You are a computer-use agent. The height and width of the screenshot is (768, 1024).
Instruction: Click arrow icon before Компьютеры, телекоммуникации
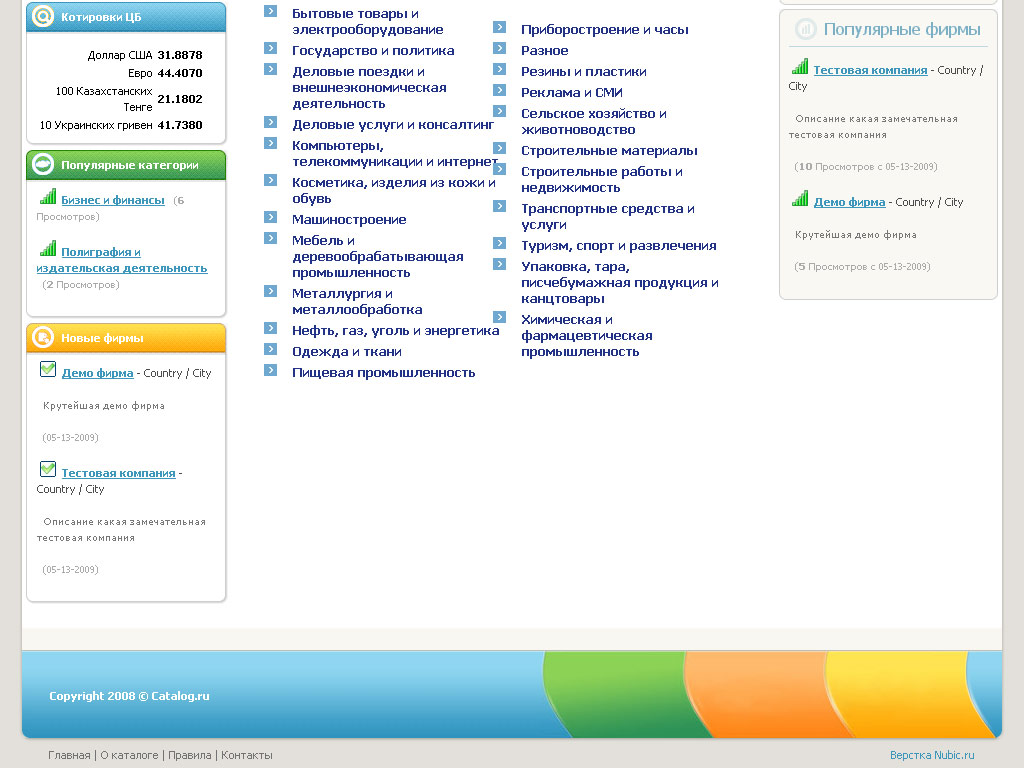coord(270,143)
